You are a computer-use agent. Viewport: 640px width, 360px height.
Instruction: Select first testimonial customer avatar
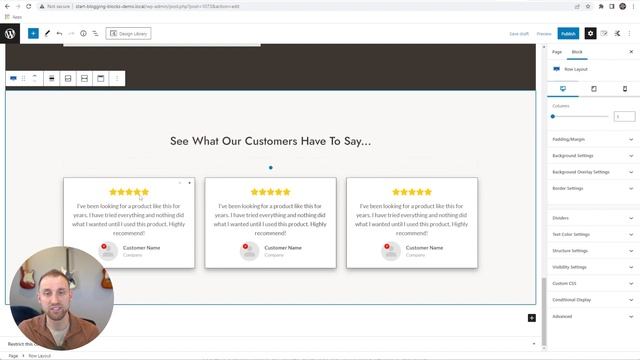click(108, 251)
